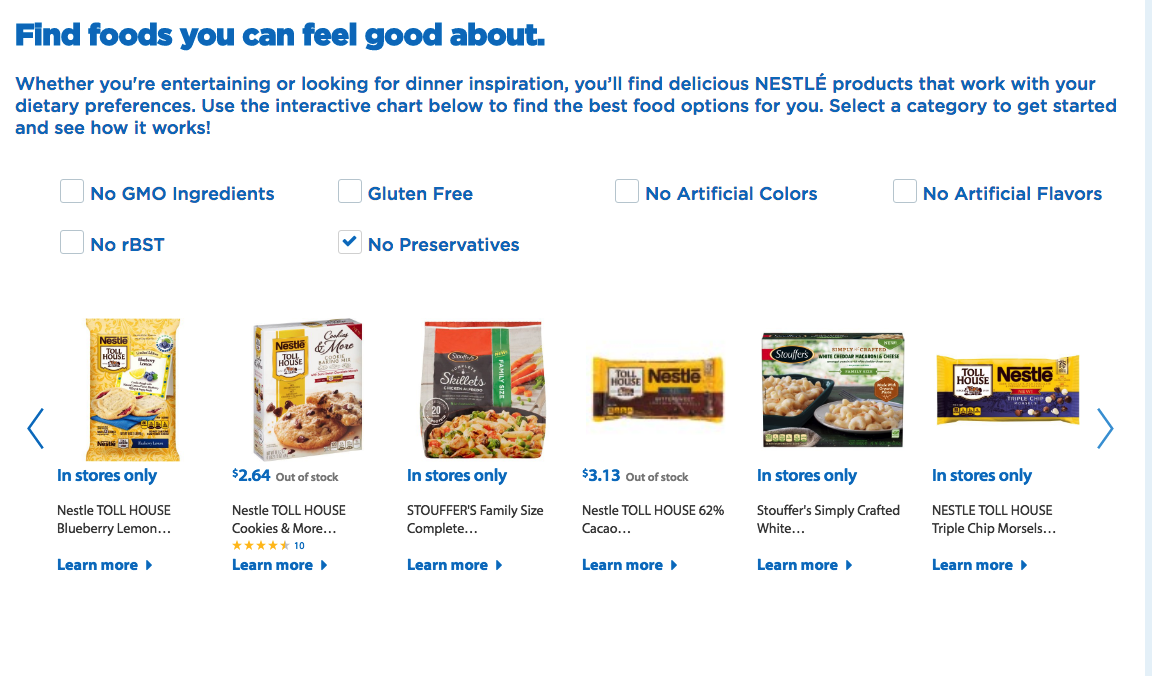View the Stouffer's Skillets bag image

483,389
